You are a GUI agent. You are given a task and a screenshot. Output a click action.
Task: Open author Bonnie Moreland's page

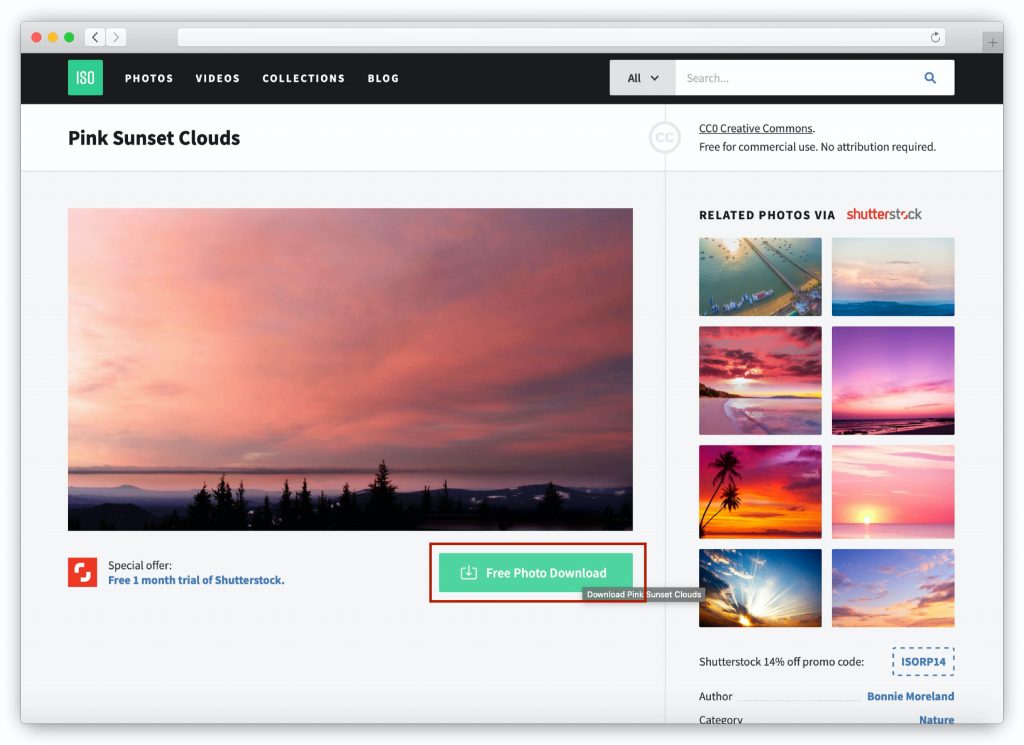click(x=910, y=696)
